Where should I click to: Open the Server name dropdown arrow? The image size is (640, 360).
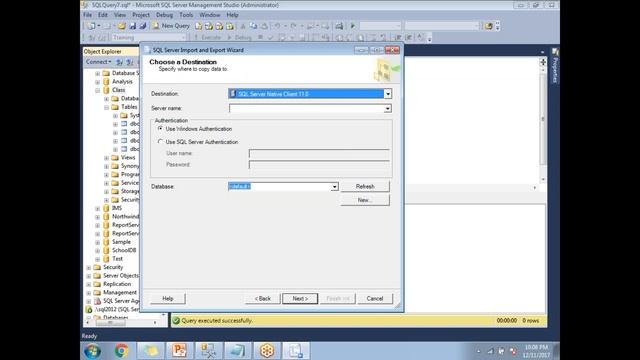point(387,109)
